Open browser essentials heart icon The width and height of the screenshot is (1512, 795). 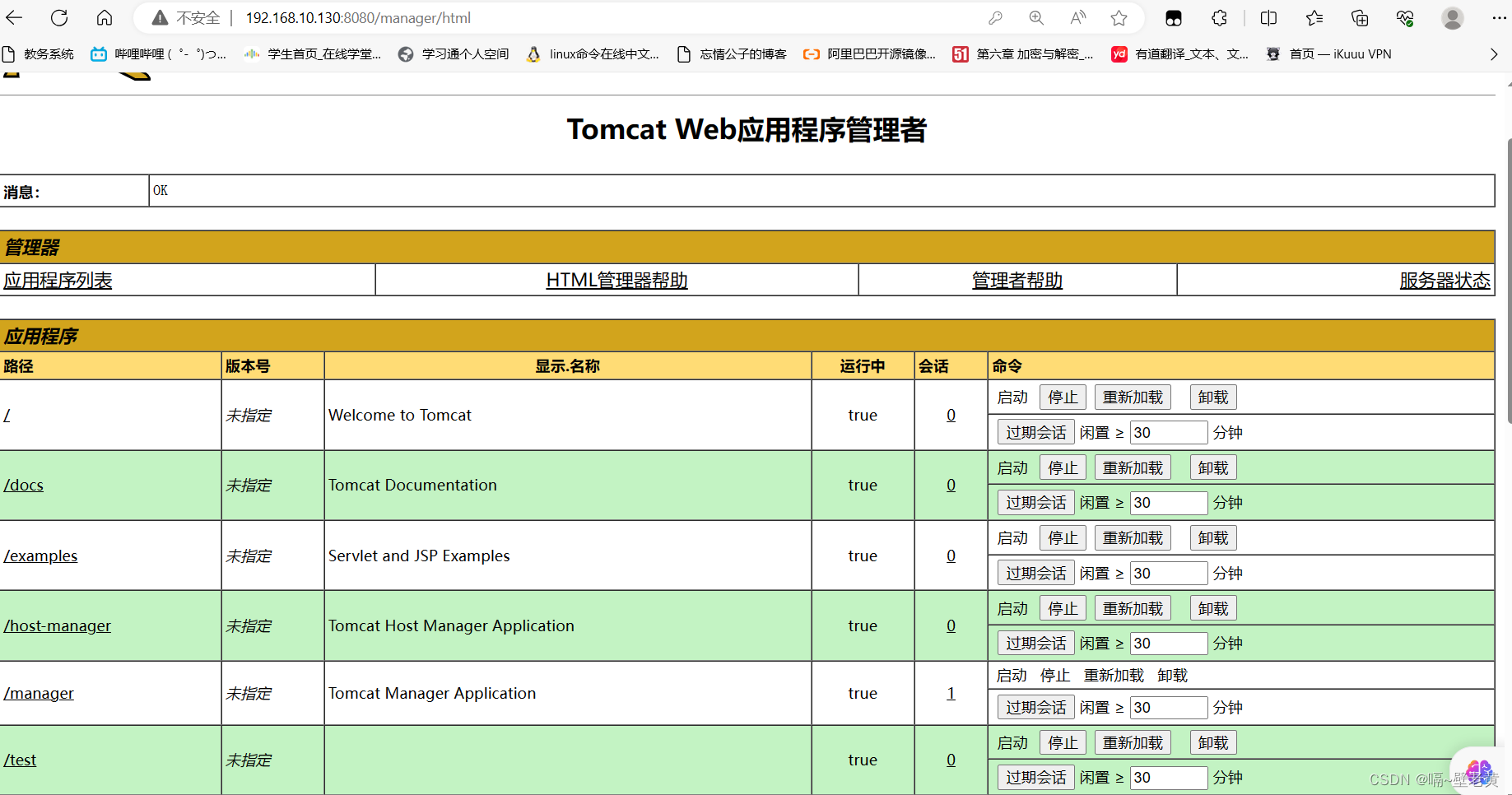pos(1405,18)
